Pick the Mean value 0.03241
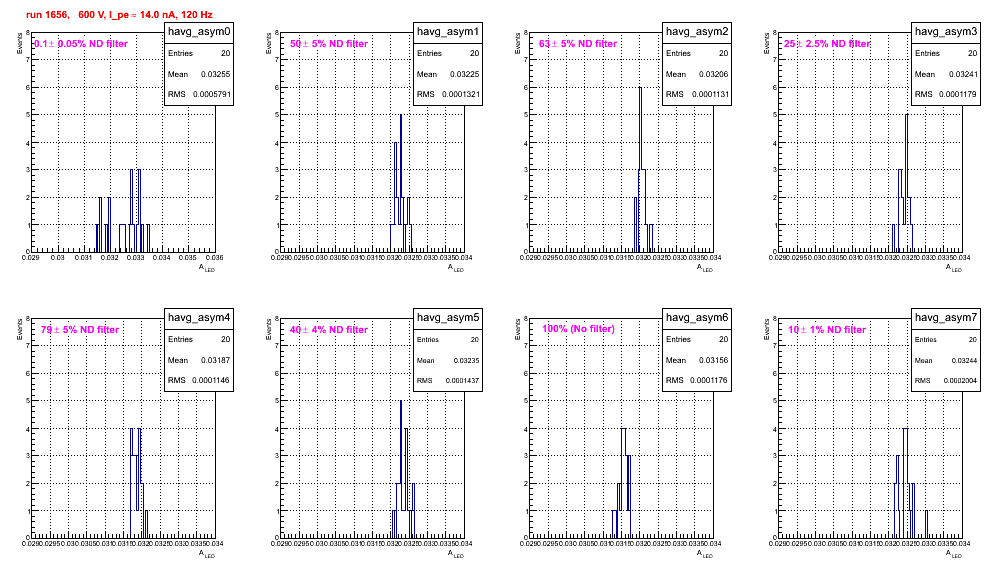This screenshot has height=572, width=996. [962, 74]
